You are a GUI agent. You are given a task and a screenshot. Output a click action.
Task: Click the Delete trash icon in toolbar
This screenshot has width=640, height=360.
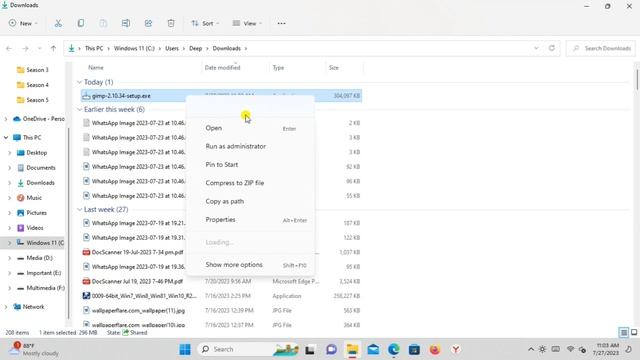pos(171,23)
